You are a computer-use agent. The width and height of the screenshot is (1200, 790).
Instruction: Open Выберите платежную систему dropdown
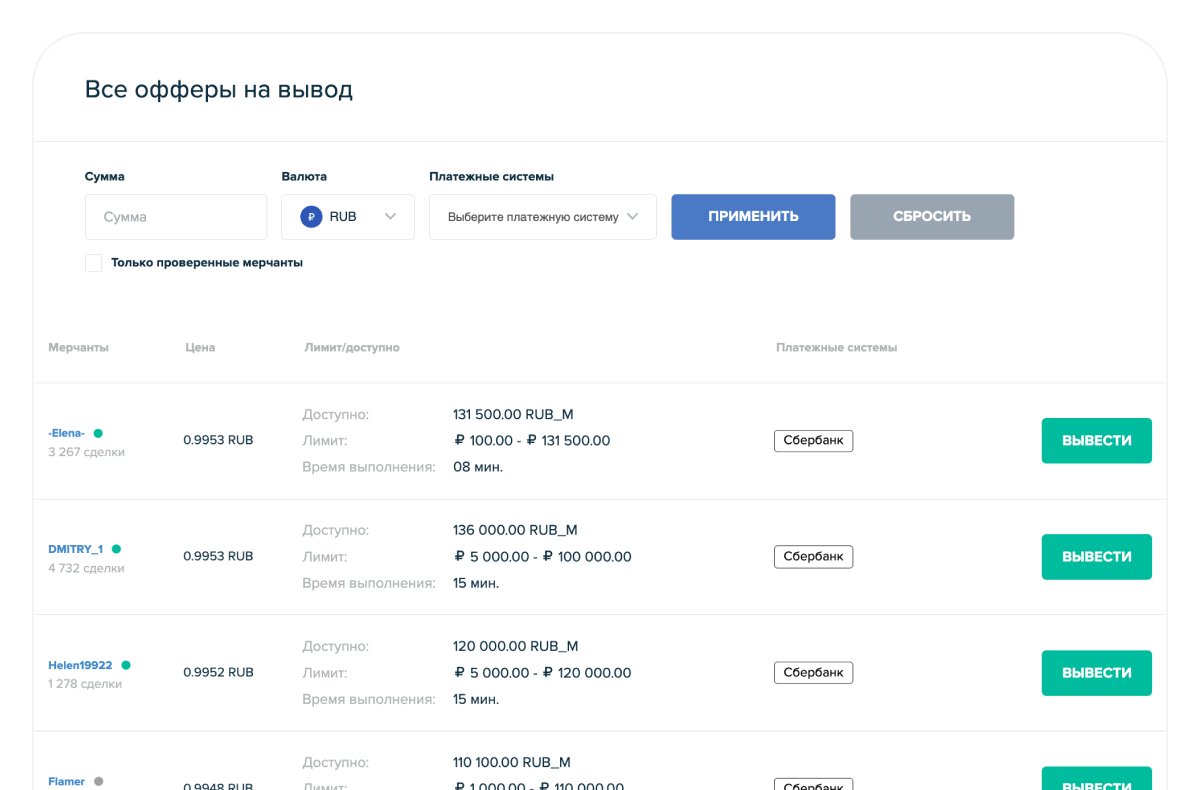click(x=542, y=217)
